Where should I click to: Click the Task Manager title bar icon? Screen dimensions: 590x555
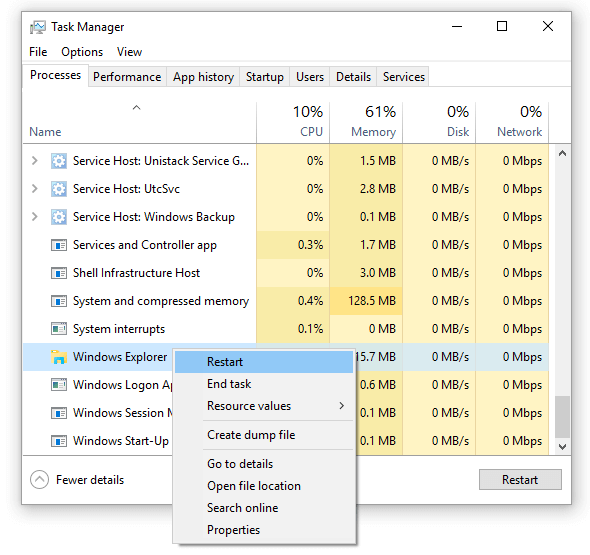coord(38,27)
